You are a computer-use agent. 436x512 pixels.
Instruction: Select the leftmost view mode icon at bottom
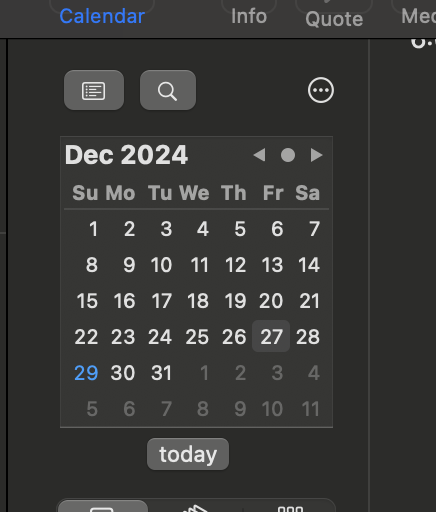103,507
